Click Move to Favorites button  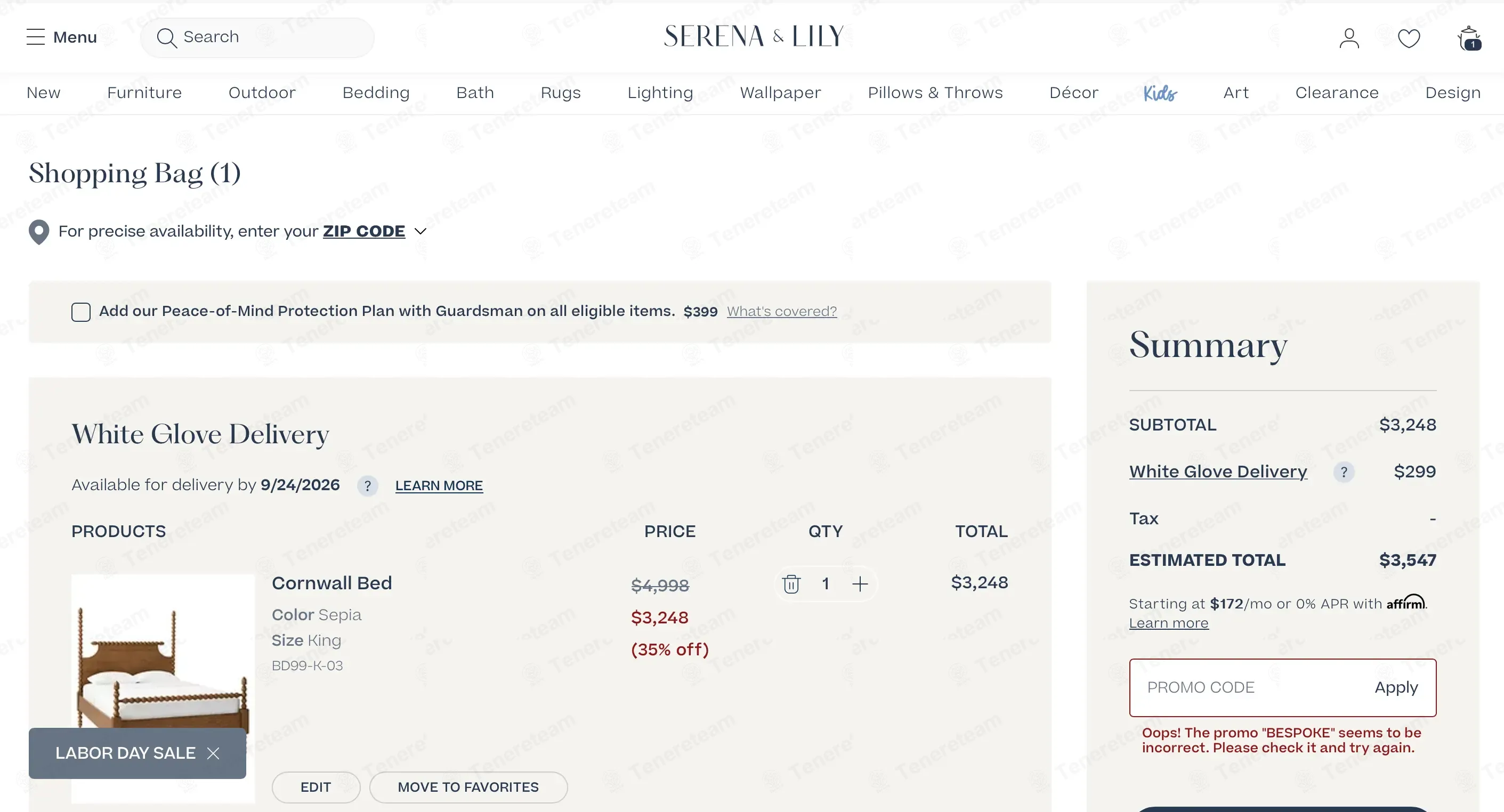(x=468, y=787)
